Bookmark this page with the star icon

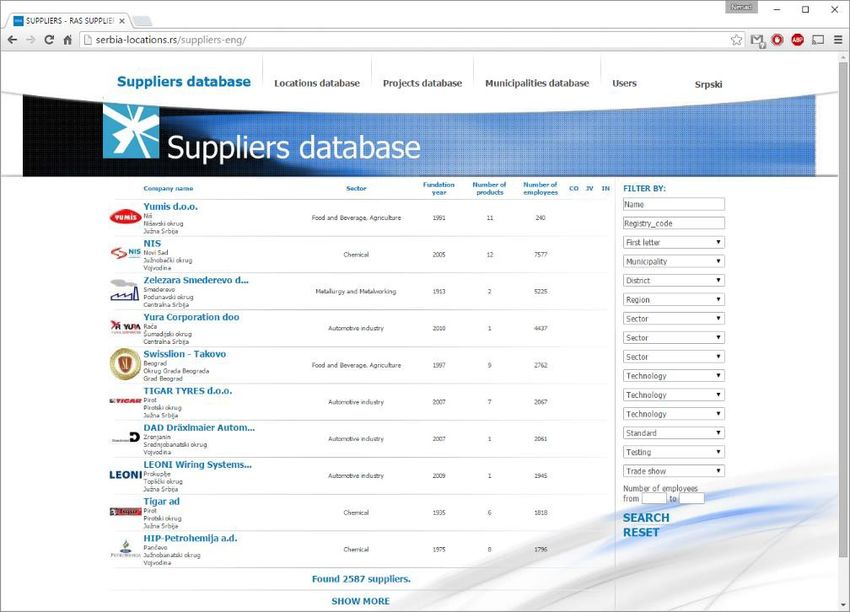(x=737, y=40)
